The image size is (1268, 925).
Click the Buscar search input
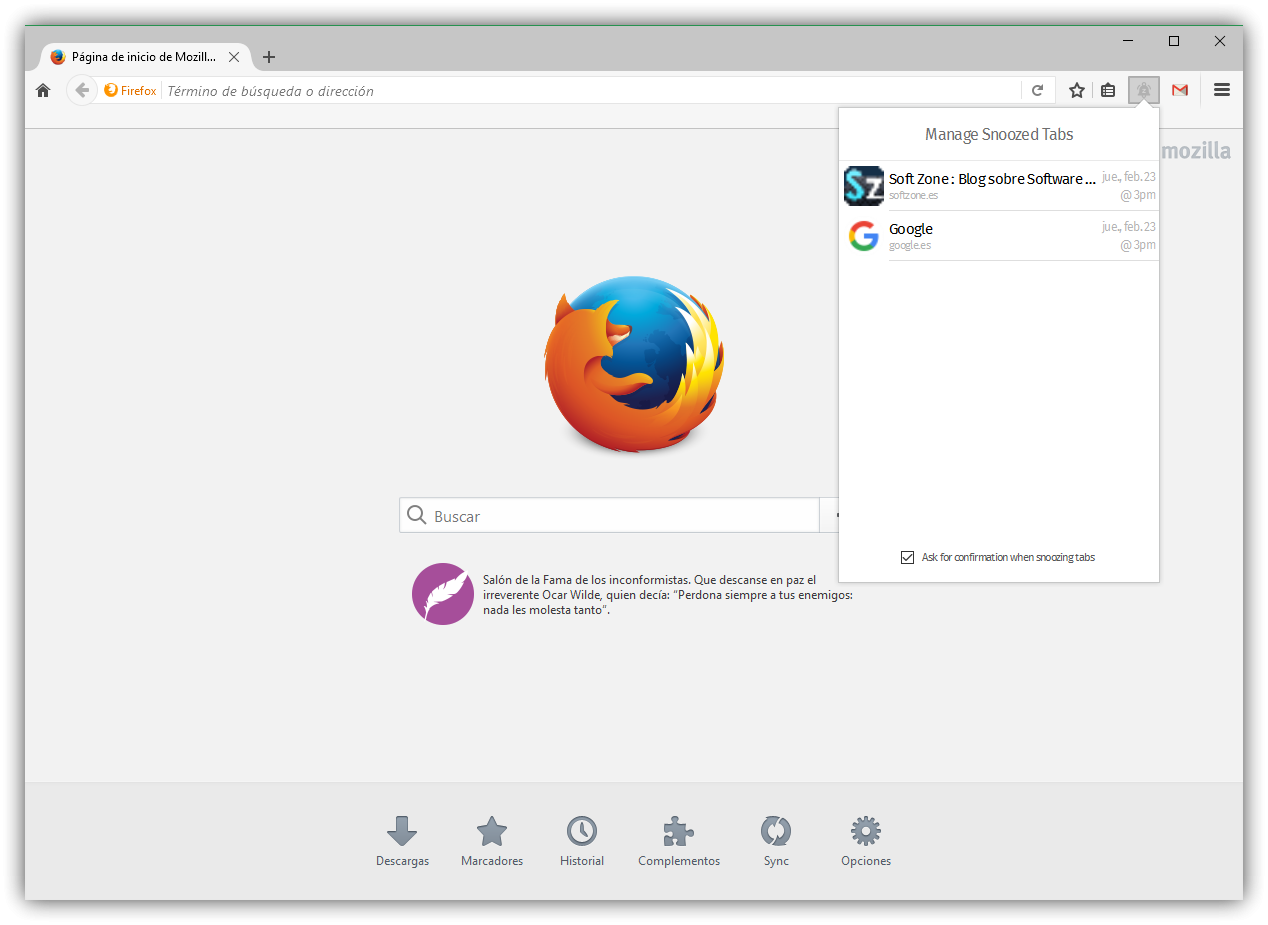point(609,516)
